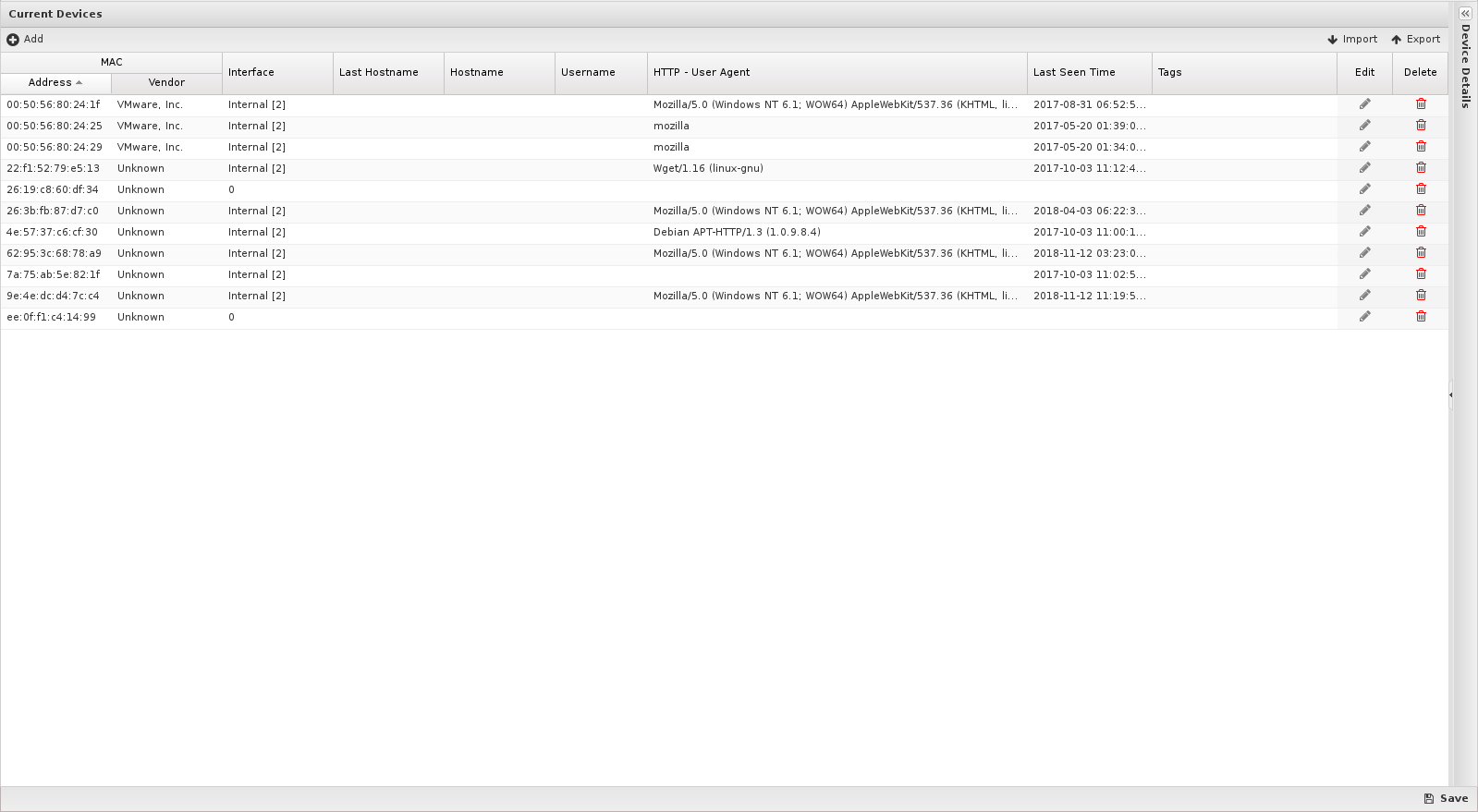Delete device 00:50:56:80:24:29 with trash icon
This screenshot has width=1478, height=812.
coord(1421,147)
